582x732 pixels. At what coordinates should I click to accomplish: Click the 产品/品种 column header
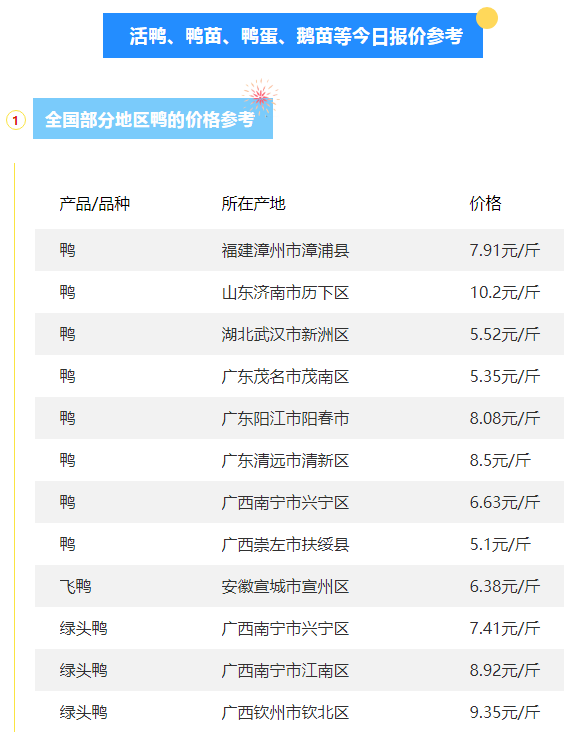(95, 204)
